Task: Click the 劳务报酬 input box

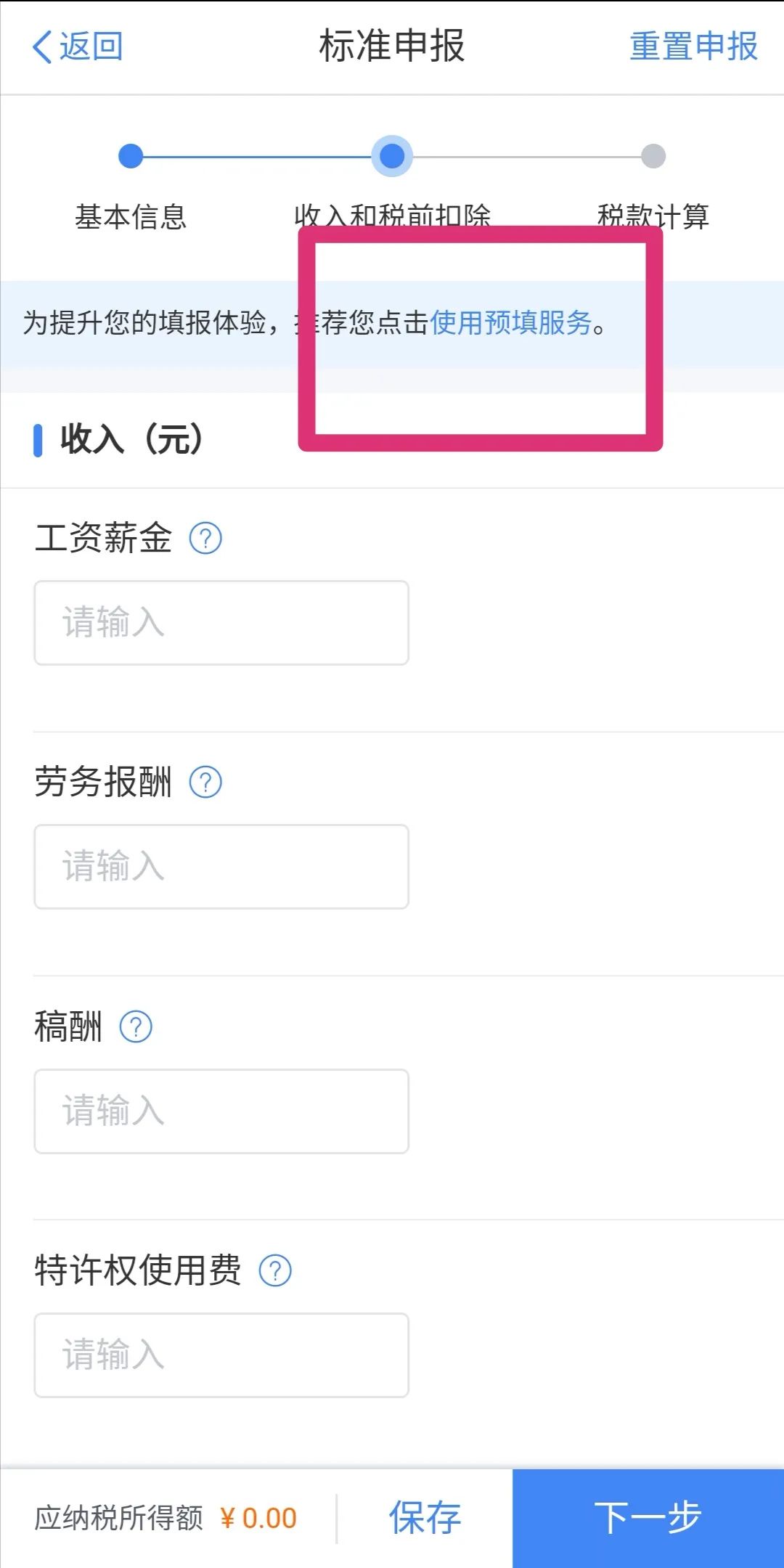Action: 221,866
